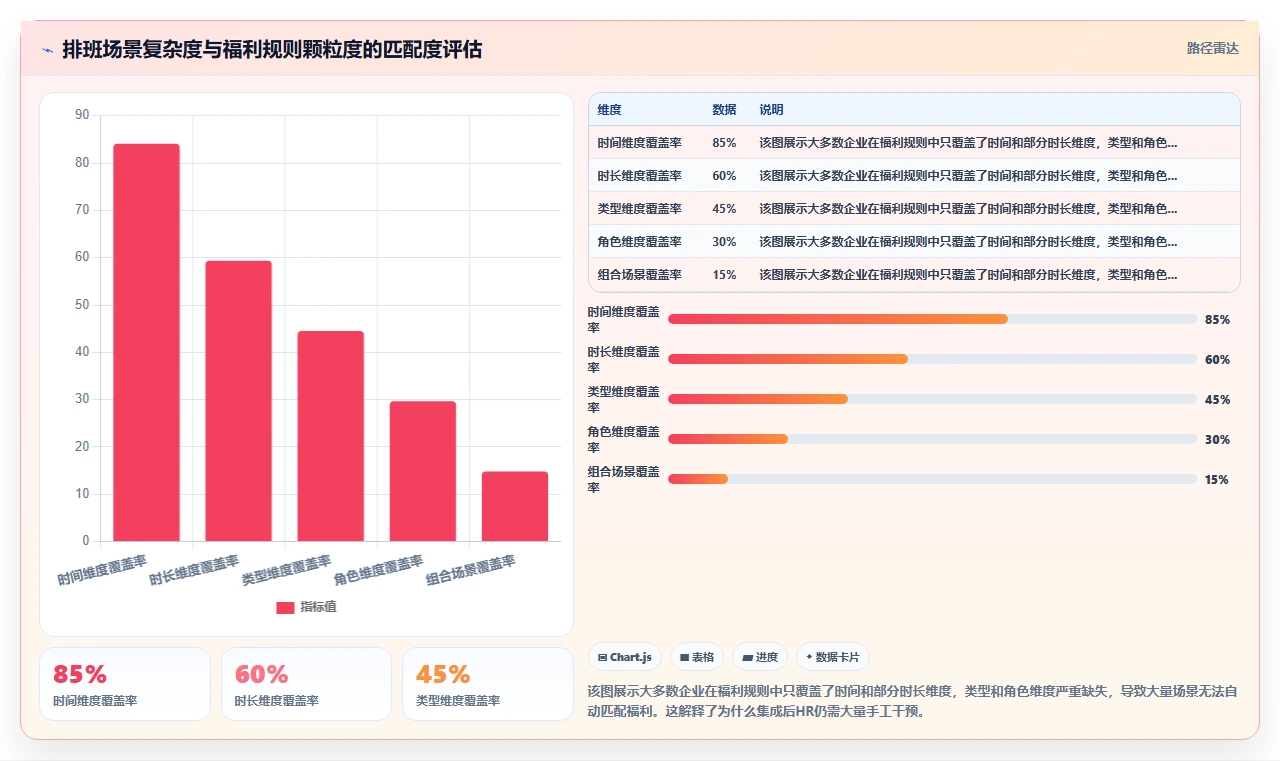
Task: Select table row cell 类型维度覆盖率
Action: point(639,208)
